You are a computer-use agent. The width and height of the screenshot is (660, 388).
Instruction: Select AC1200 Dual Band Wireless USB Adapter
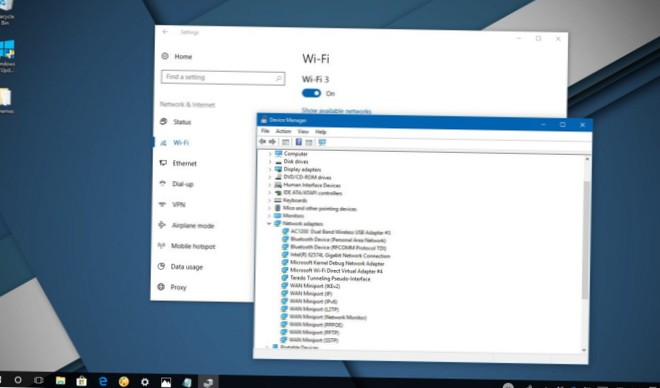pos(341,232)
